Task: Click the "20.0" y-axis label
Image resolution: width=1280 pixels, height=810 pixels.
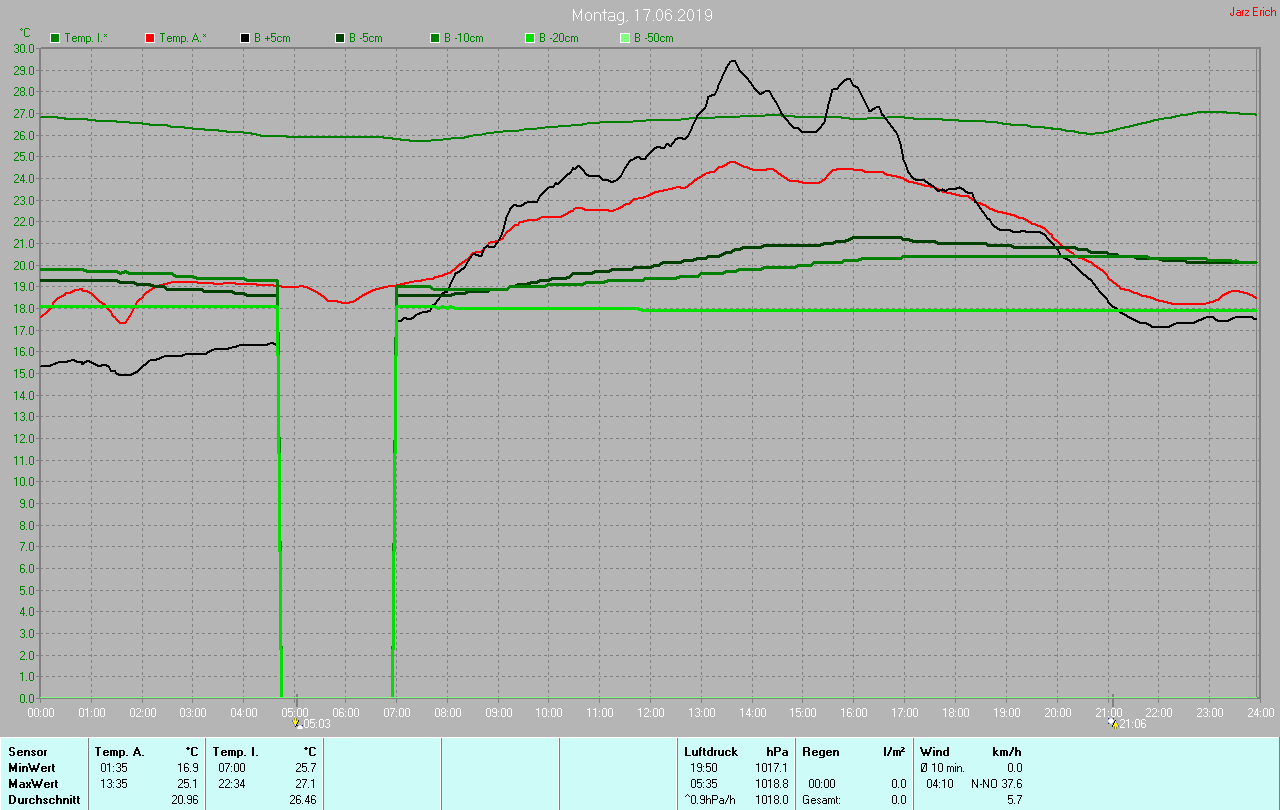Action: pos(24,265)
